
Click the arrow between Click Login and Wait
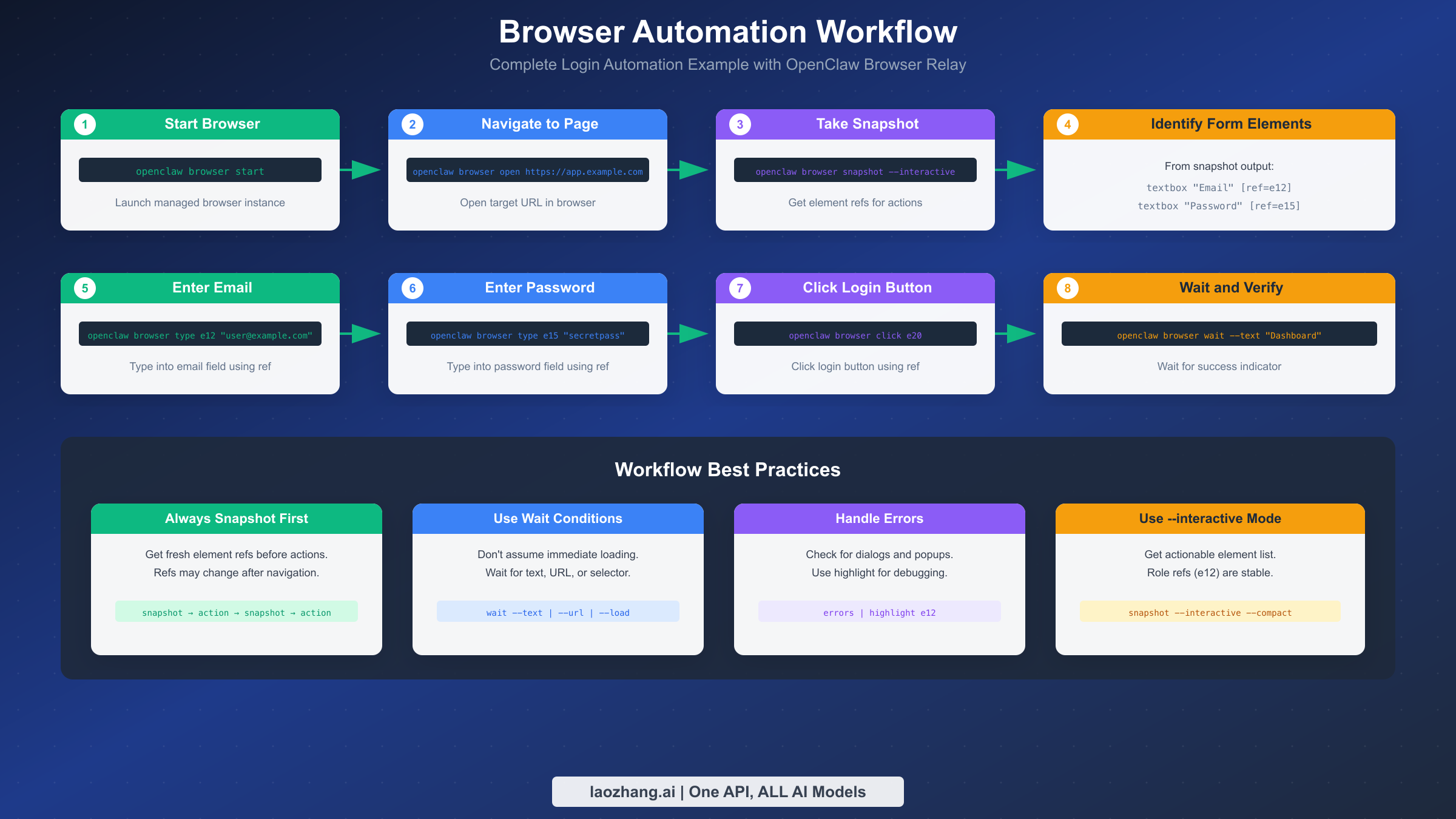[x=1019, y=334]
